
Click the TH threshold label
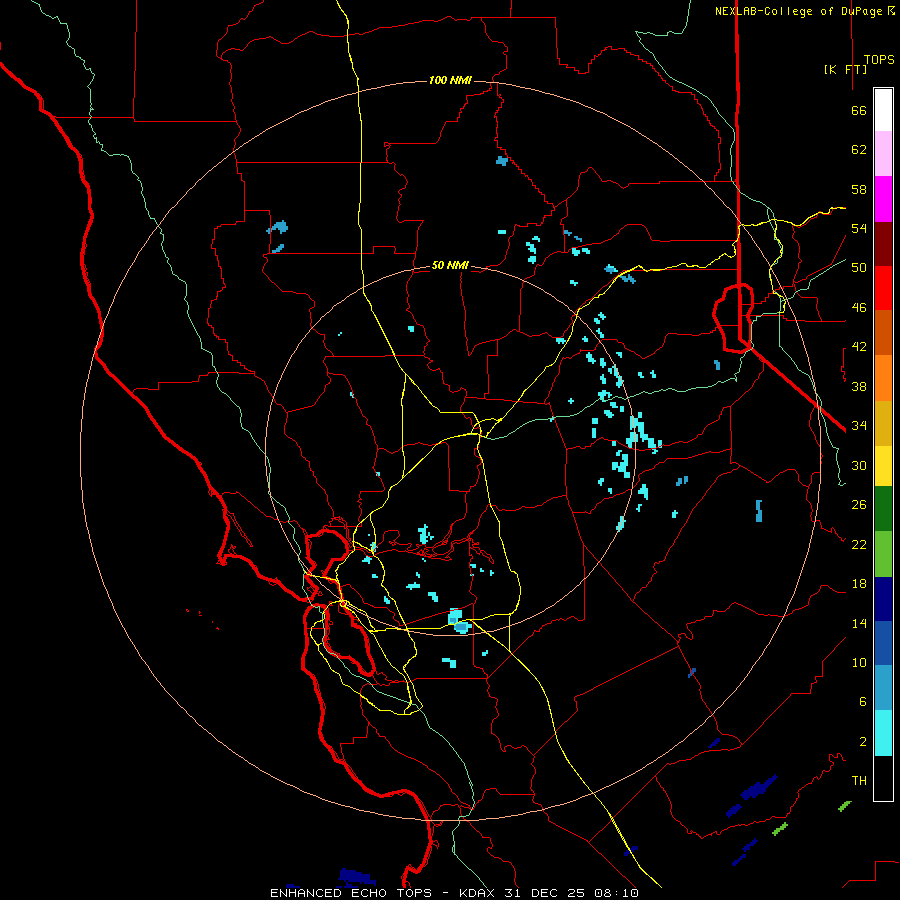[859, 781]
